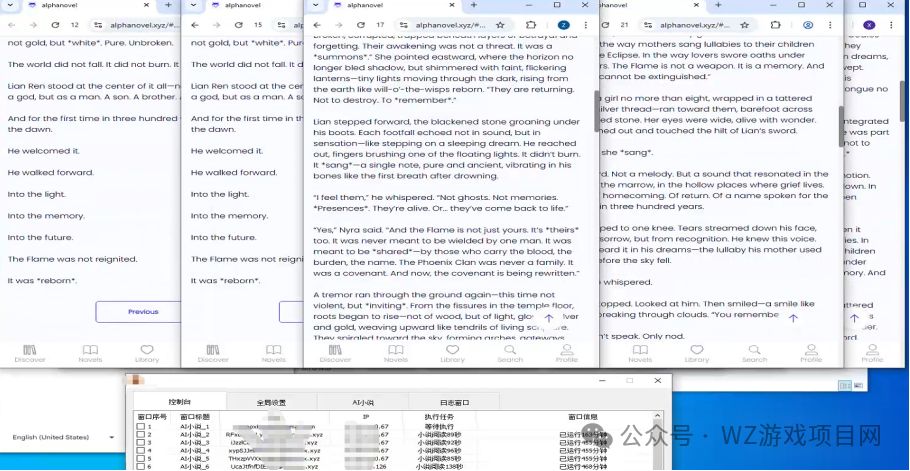
Task: Open Novels in the second browser window
Action: pyautogui.click(x=273, y=353)
